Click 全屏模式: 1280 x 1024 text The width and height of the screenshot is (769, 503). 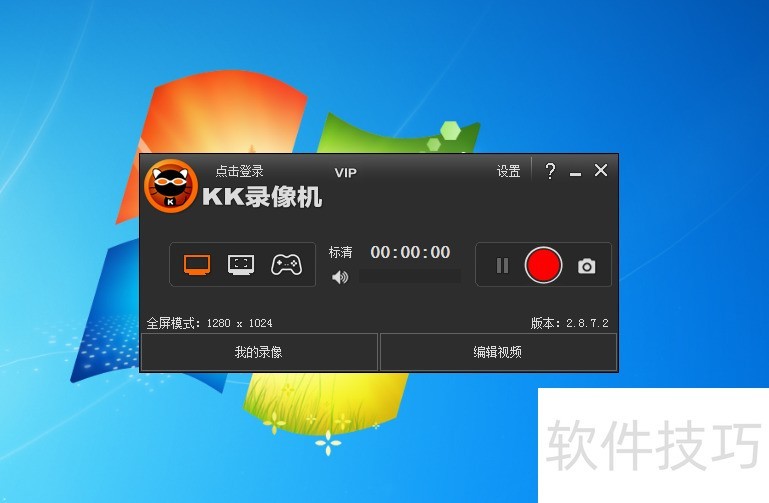coord(209,323)
